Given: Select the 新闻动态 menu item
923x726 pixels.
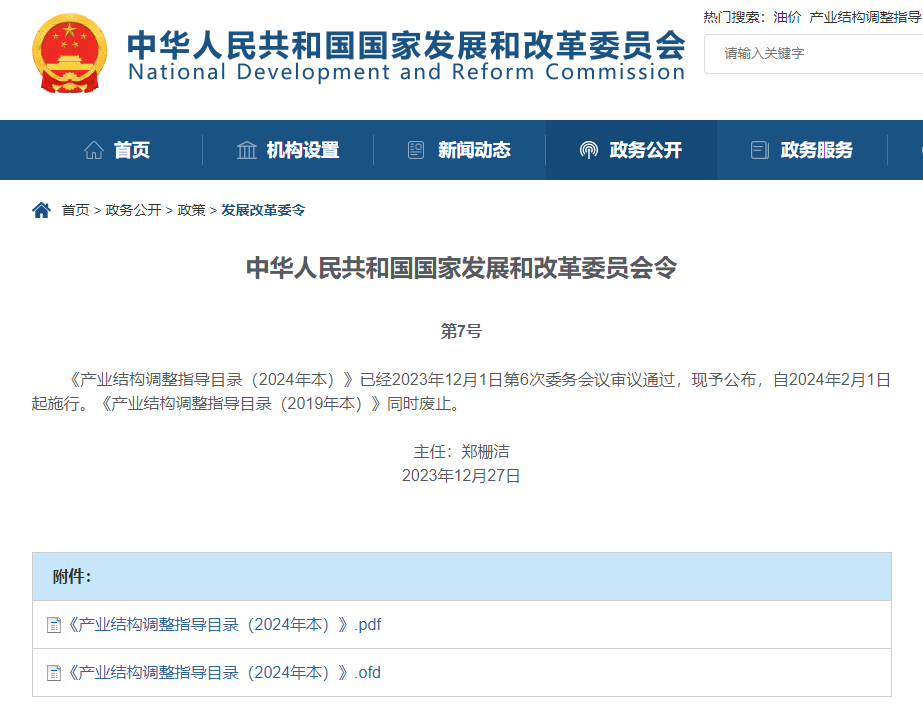Looking at the screenshot, I should (x=475, y=149).
